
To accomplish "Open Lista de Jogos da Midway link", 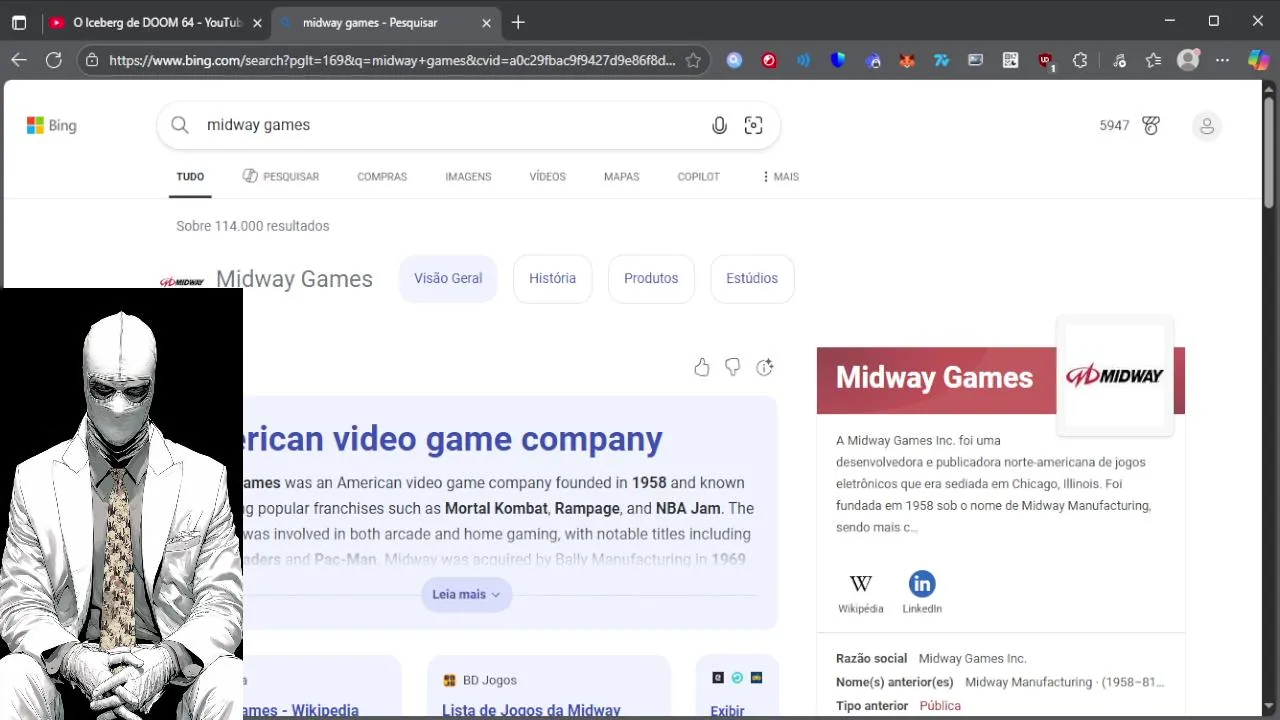I will [x=531, y=710].
